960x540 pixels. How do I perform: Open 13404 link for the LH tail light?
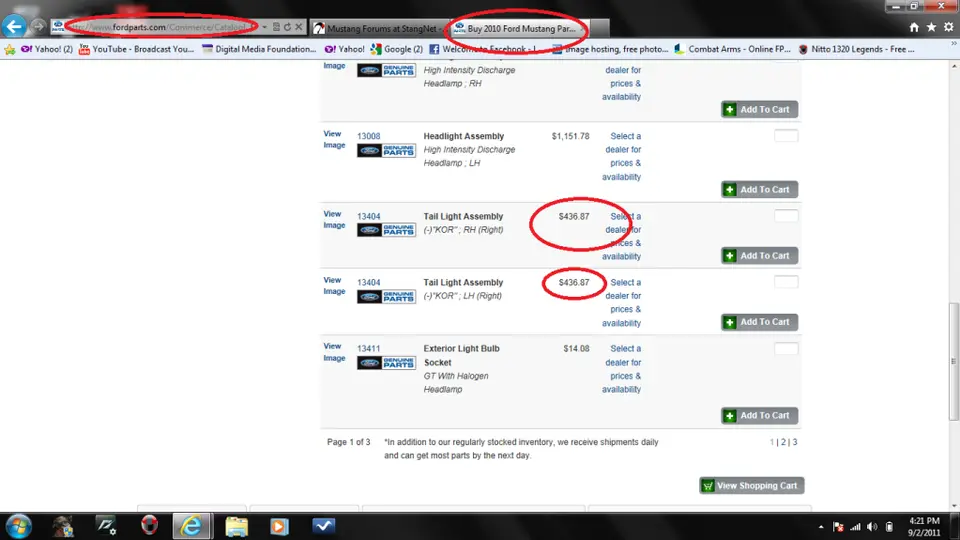pyautogui.click(x=369, y=282)
